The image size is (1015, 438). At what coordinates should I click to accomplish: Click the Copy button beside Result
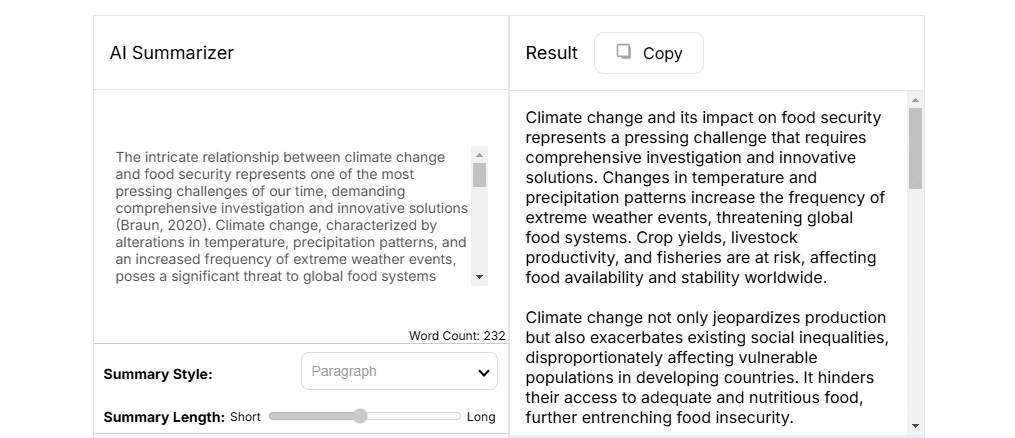648,53
